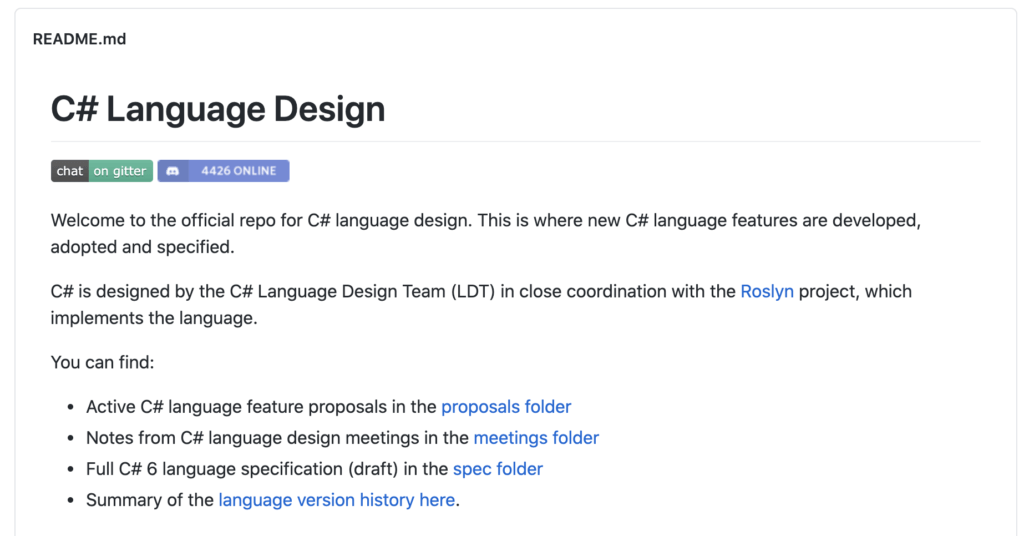Click the 'Welcome to the official repo' paragraph
The width and height of the screenshot is (1024, 536).
click(486, 234)
